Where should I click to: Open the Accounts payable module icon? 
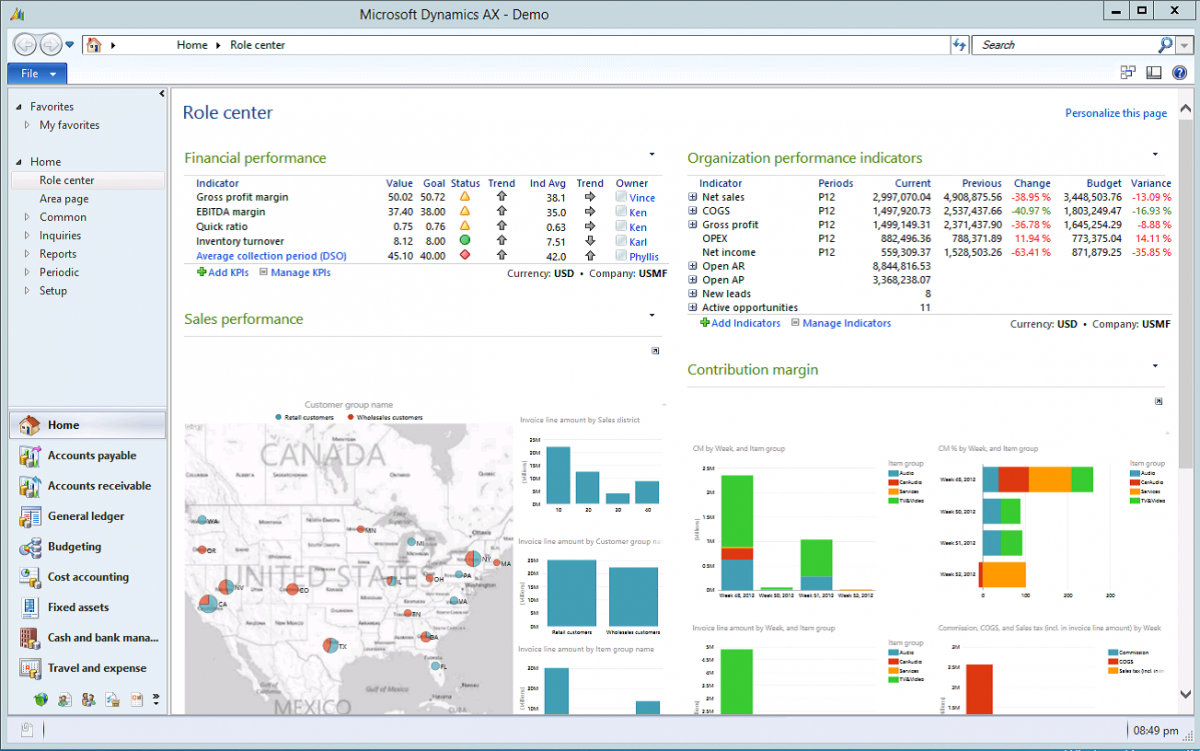(x=30, y=456)
